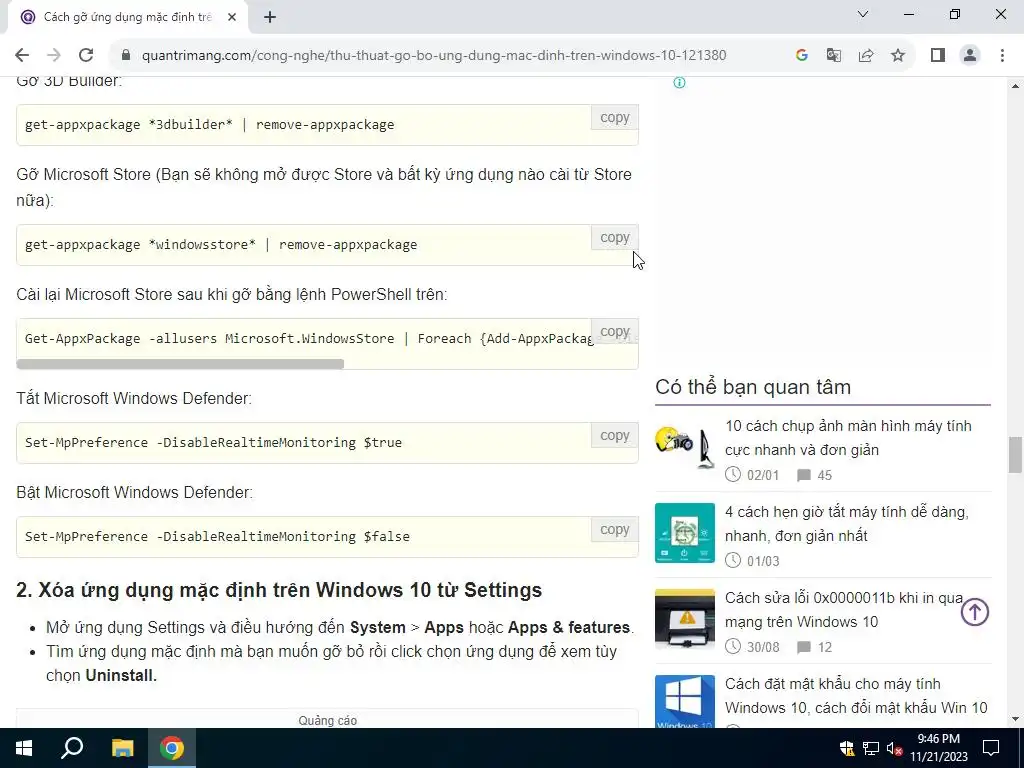Copy the reinstall Microsoft Store command

coord(615,332)
